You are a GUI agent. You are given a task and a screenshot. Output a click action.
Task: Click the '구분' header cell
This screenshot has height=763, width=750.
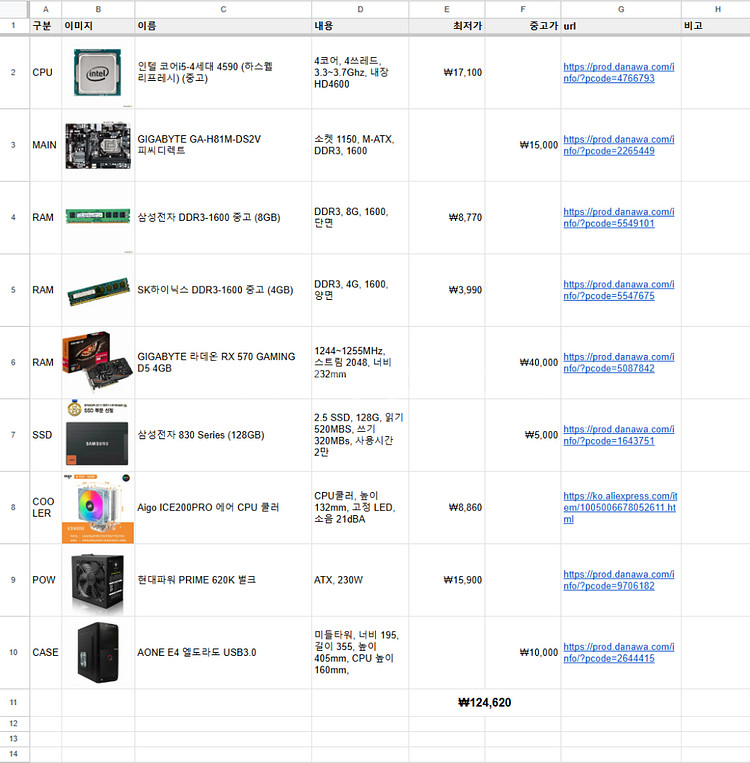point(45,26)
